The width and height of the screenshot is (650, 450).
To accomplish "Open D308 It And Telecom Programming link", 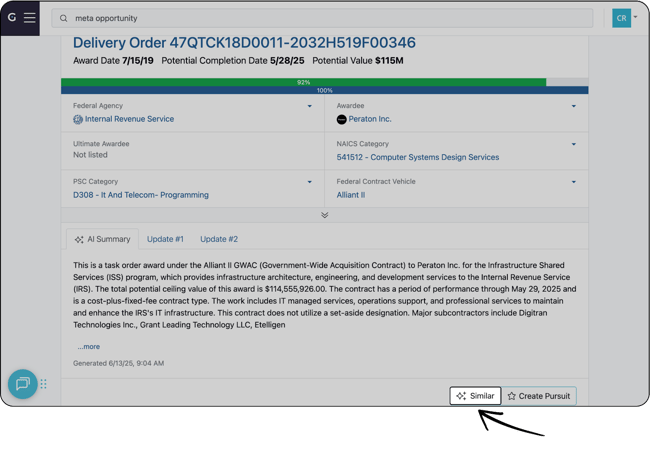I will (141, 195).
